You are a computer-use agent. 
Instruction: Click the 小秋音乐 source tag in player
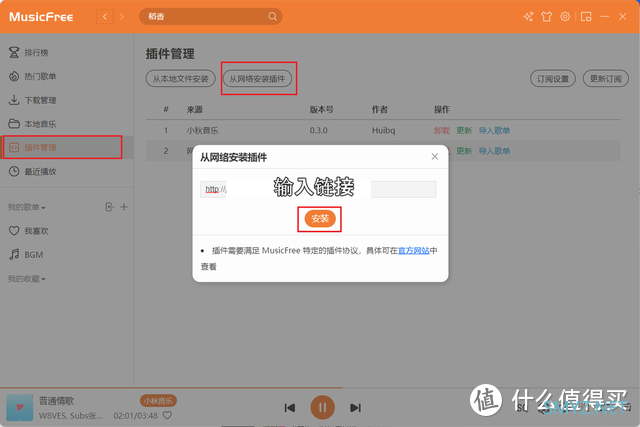[158, 401]
